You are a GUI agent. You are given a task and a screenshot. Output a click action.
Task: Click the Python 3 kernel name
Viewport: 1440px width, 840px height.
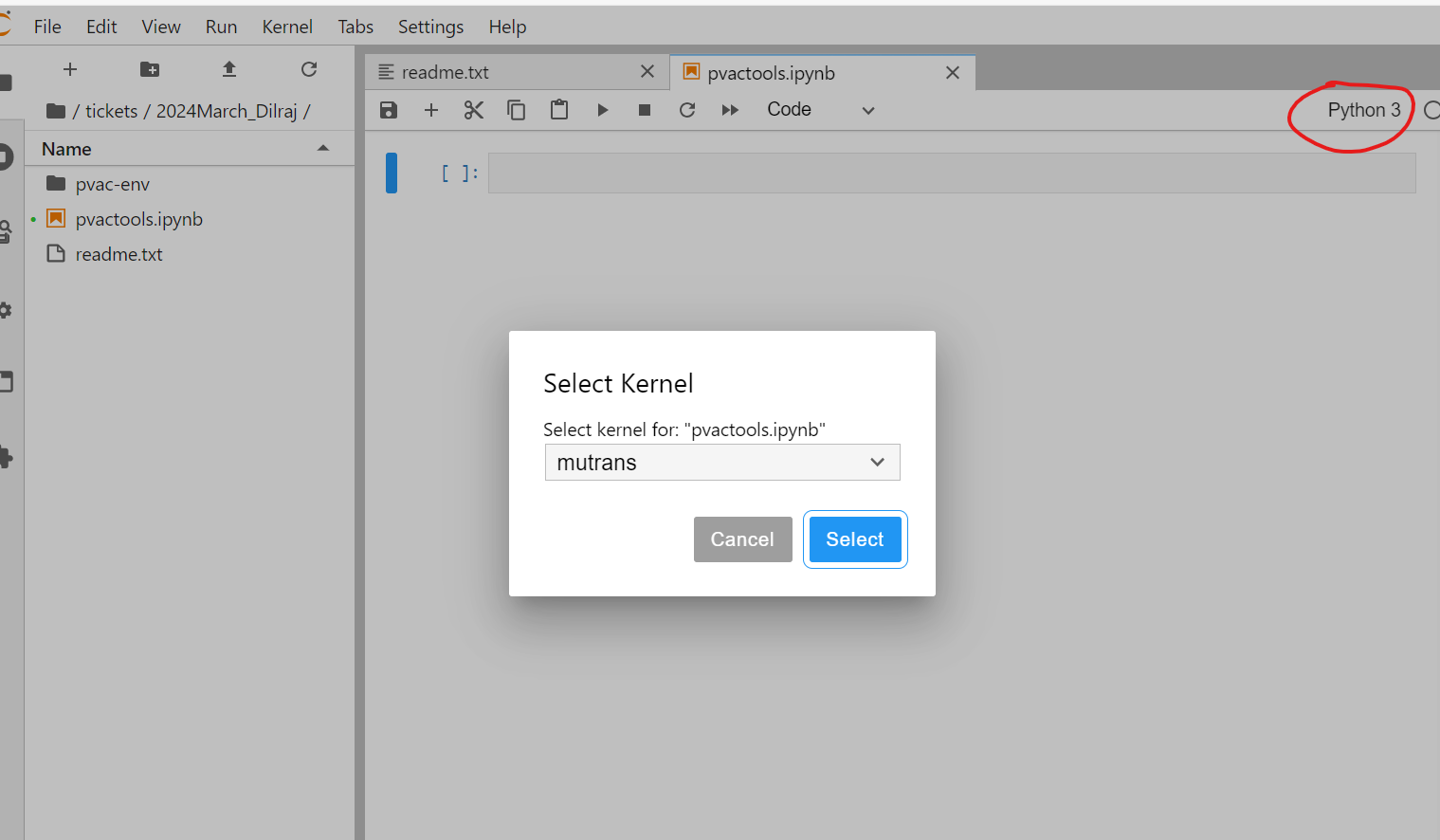pyautogui.click(x=1363, y=110)
